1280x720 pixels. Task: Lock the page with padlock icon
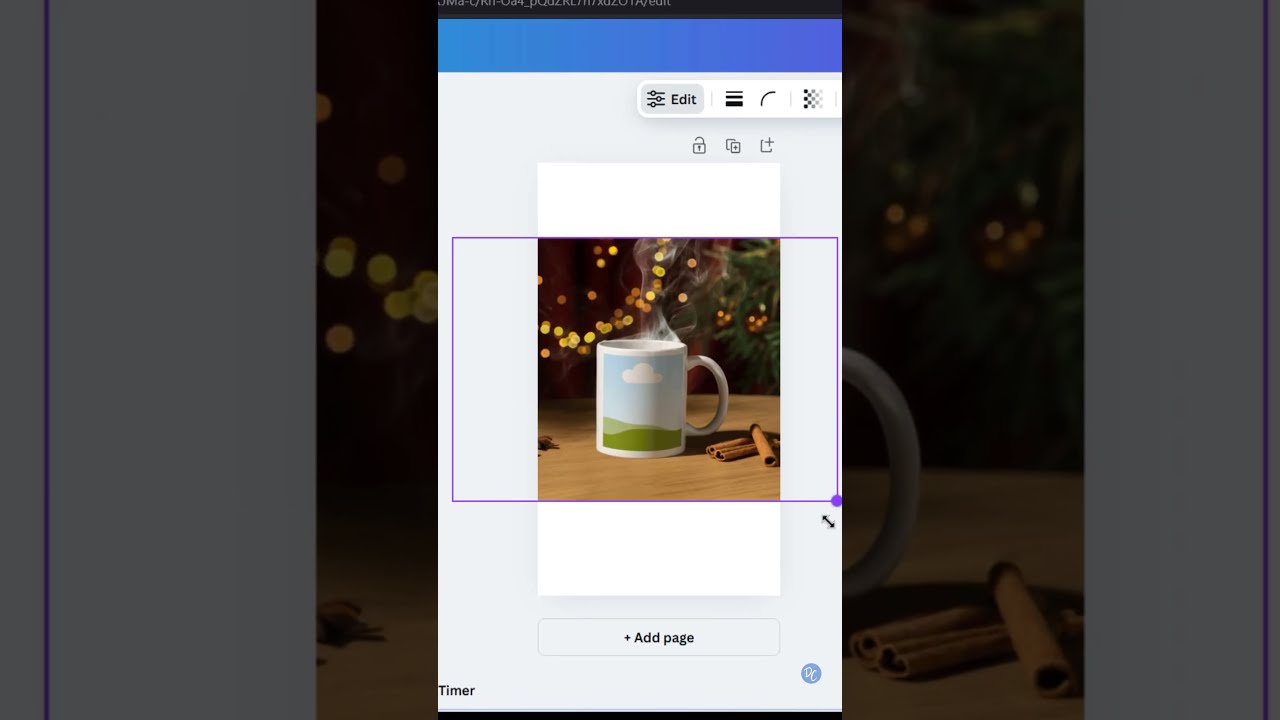(699, 146)
